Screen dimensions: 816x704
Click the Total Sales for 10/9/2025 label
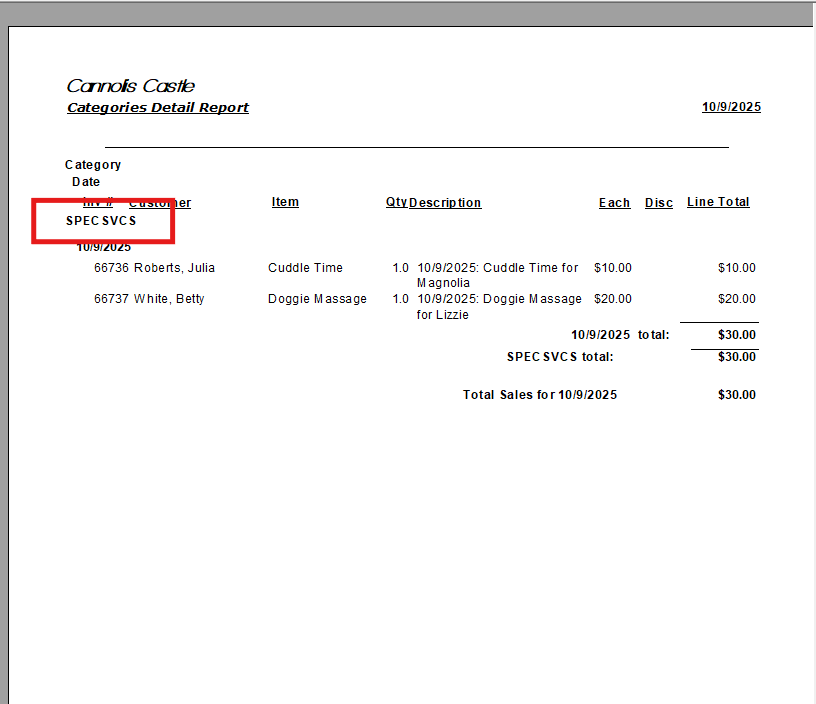click(540, 395)
